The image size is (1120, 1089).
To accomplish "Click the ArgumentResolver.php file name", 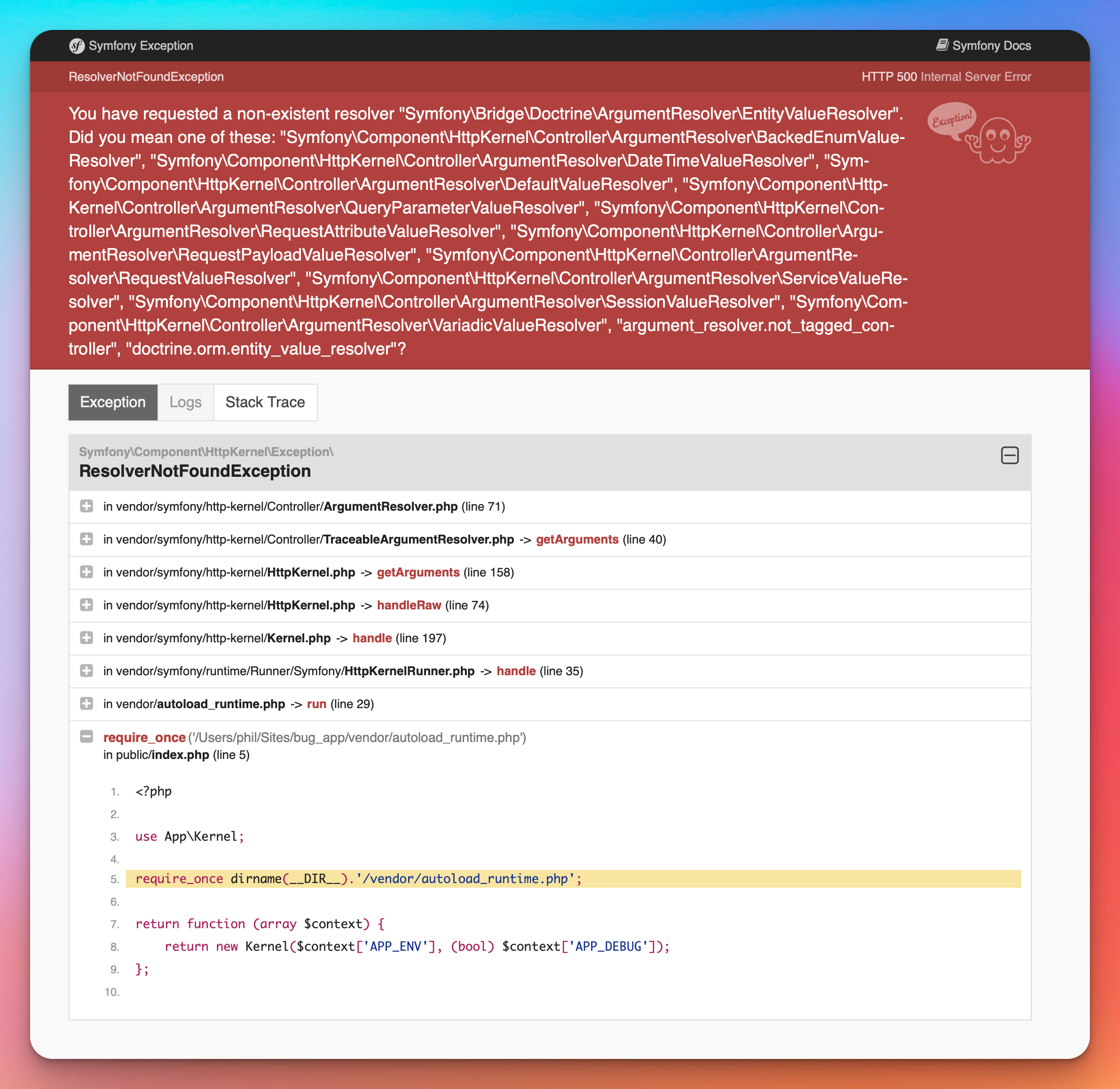I will coord(391,507).
